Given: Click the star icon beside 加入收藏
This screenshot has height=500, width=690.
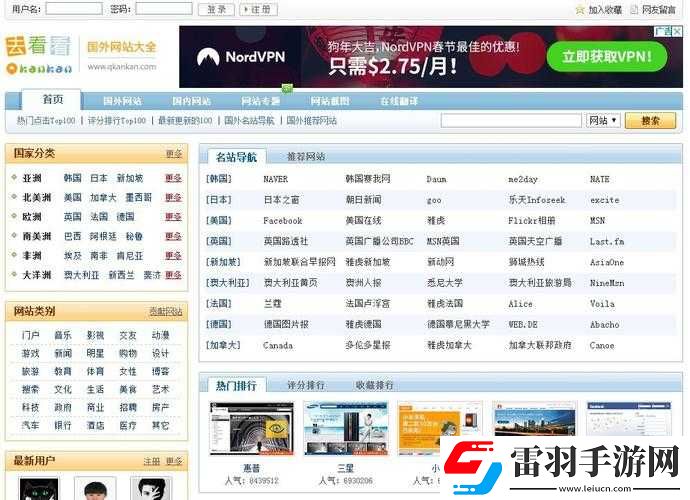Looking at the screenshot, I should [580, 10].
